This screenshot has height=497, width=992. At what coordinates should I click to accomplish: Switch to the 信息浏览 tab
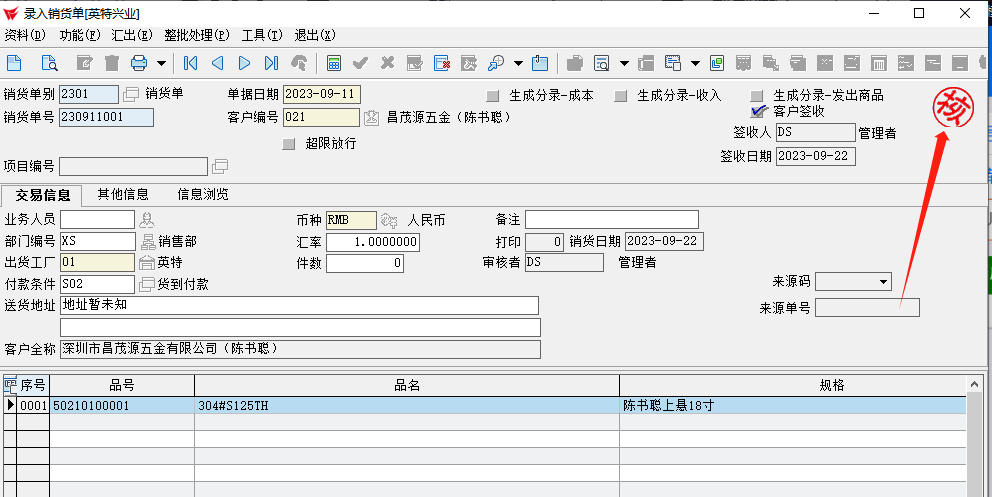click(x=203, y=194)
